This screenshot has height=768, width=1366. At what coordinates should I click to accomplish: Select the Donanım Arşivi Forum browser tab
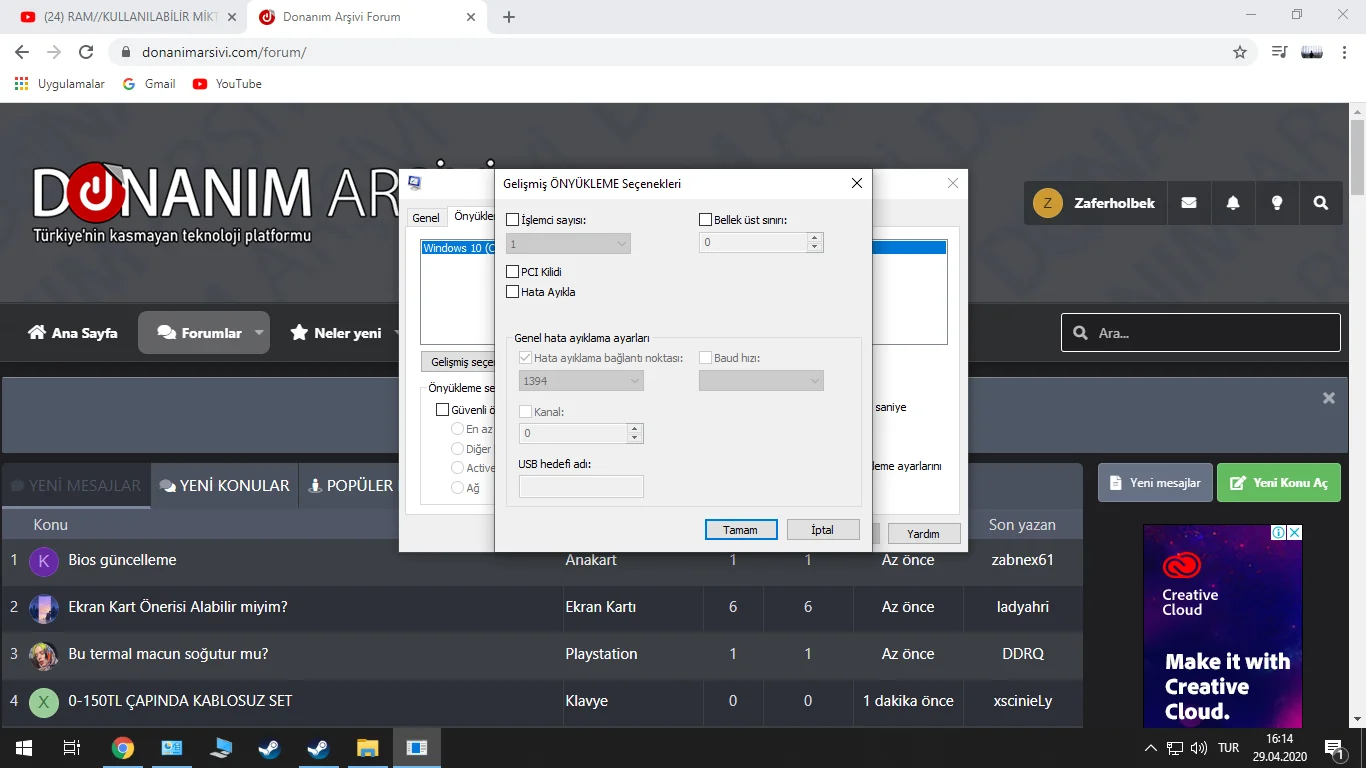coord(368,17)
